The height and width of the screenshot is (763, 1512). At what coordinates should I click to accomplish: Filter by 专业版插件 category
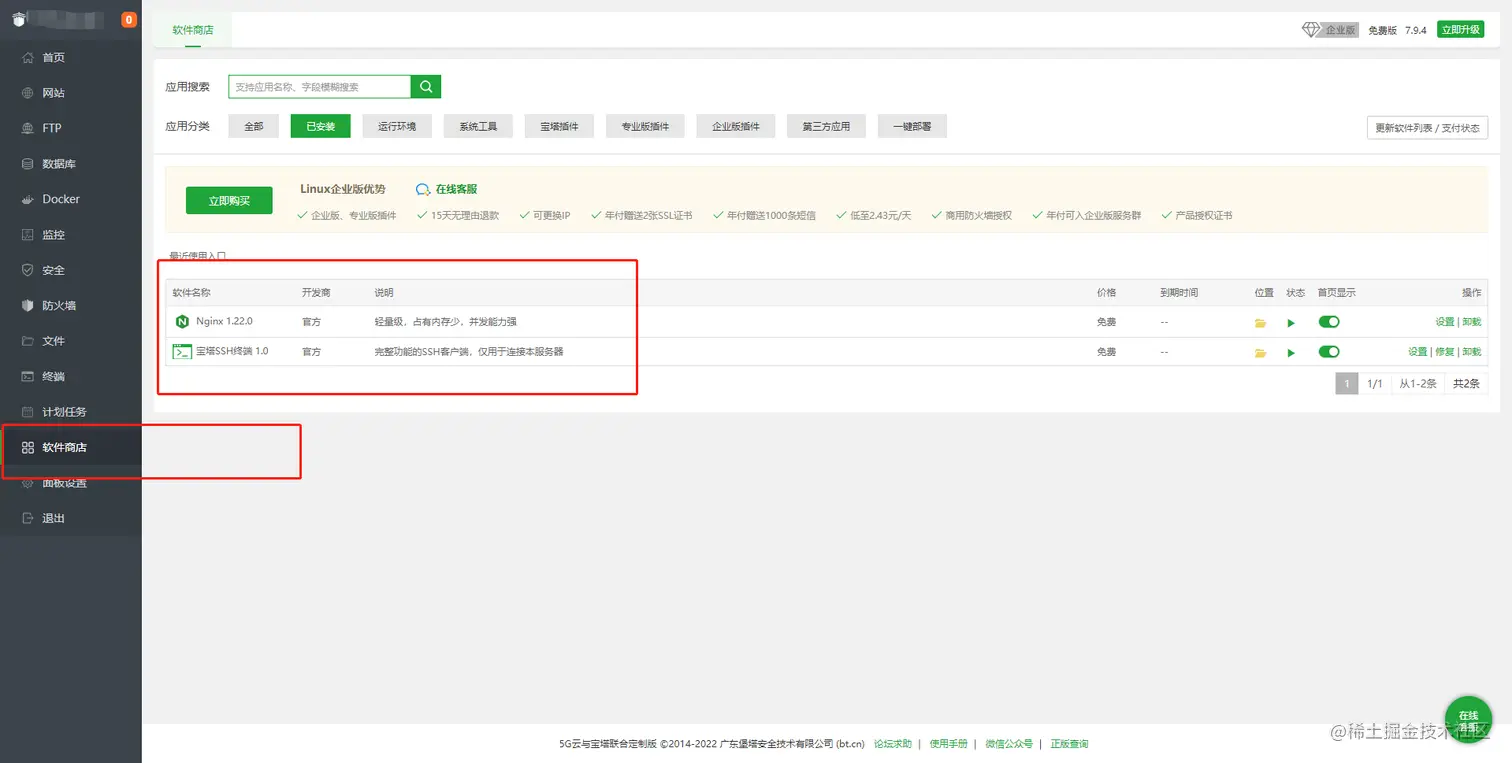tap(645, 127)
